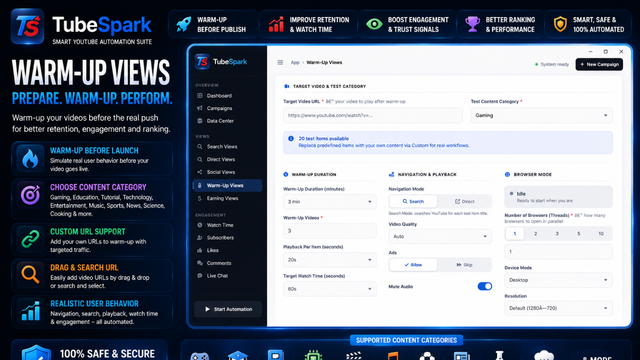Choose Skip for Ads

coord(464,265)
